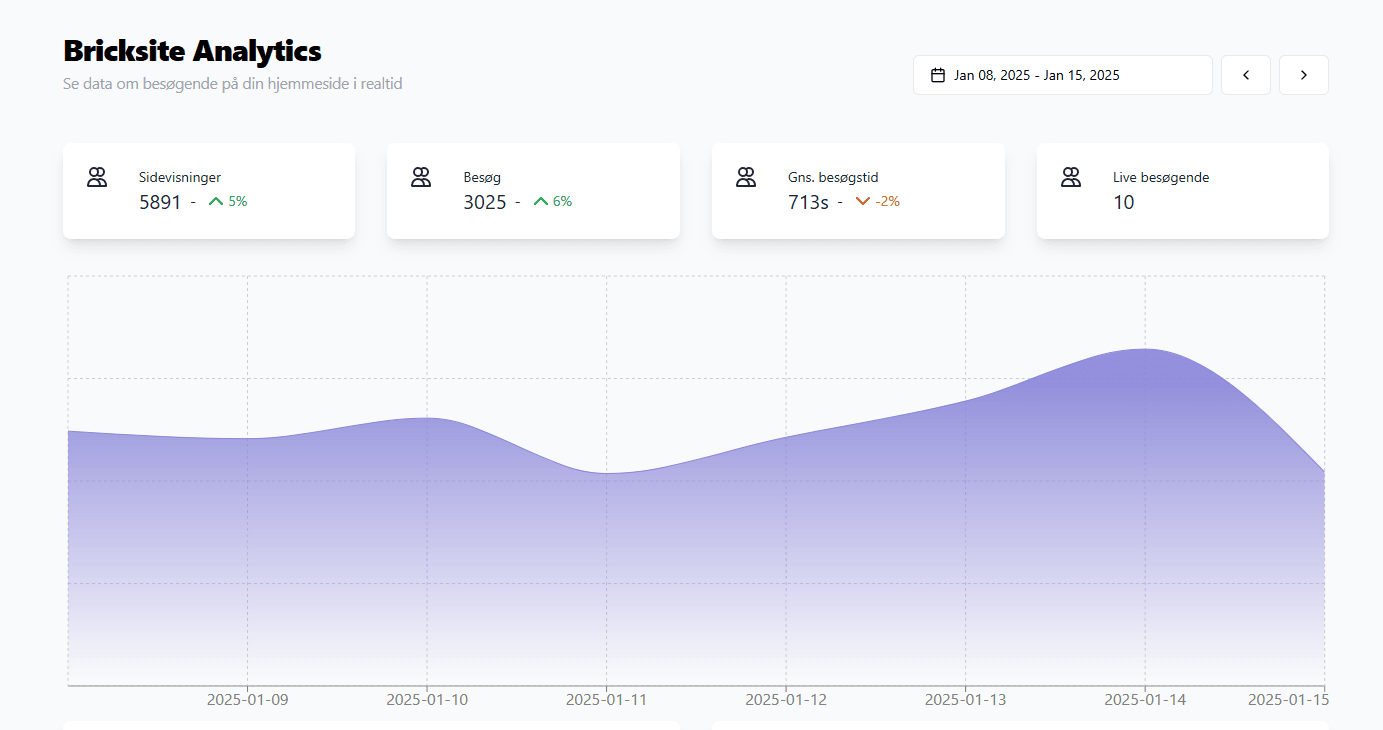This screenshot has height=730, width=1383.
Task: Navigate to the previous date range with left chevron
Action: [x=1245, y=74]
